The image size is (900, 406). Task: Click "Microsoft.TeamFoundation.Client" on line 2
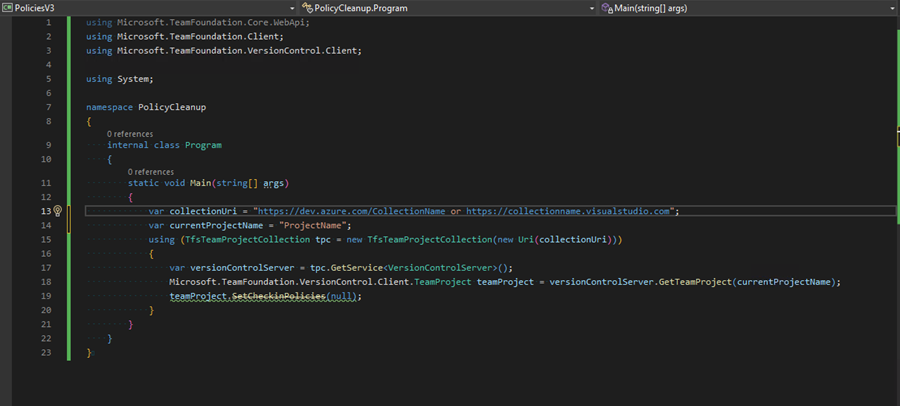[197, 37]
